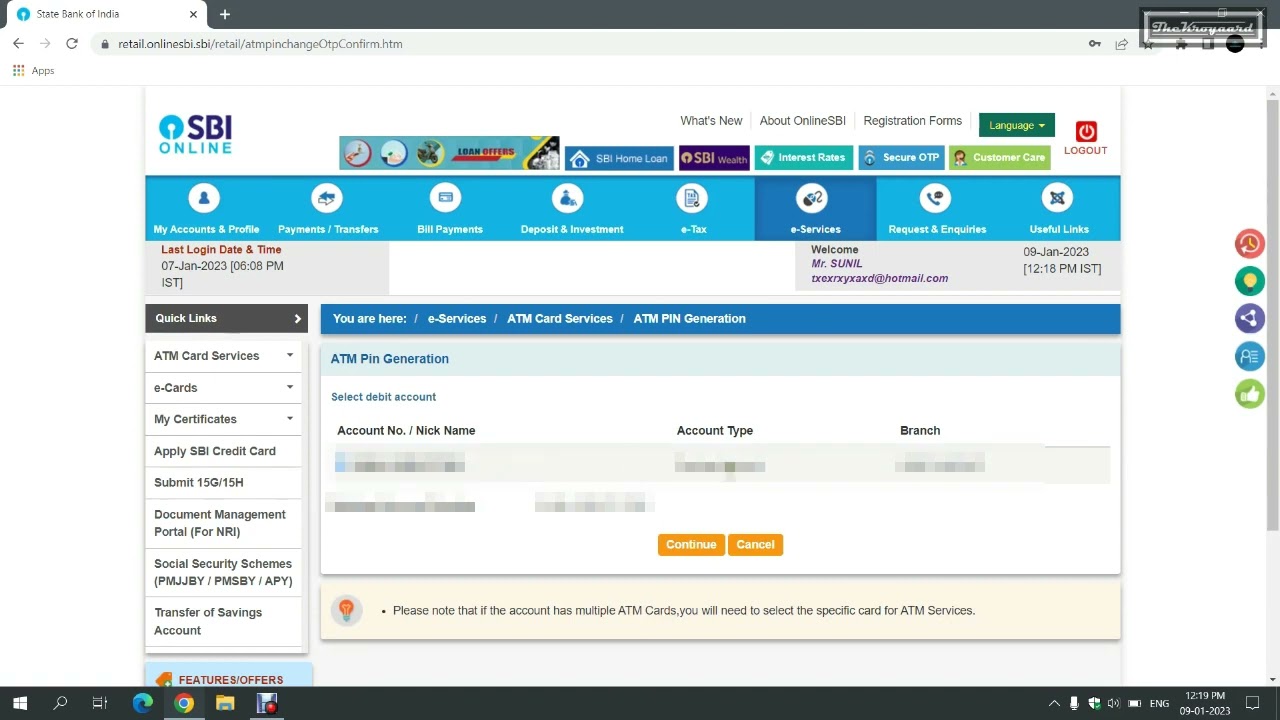Viewport: 1280px width, 720px height.
Task: Open Customer Care button
Action: coord(999,158)
